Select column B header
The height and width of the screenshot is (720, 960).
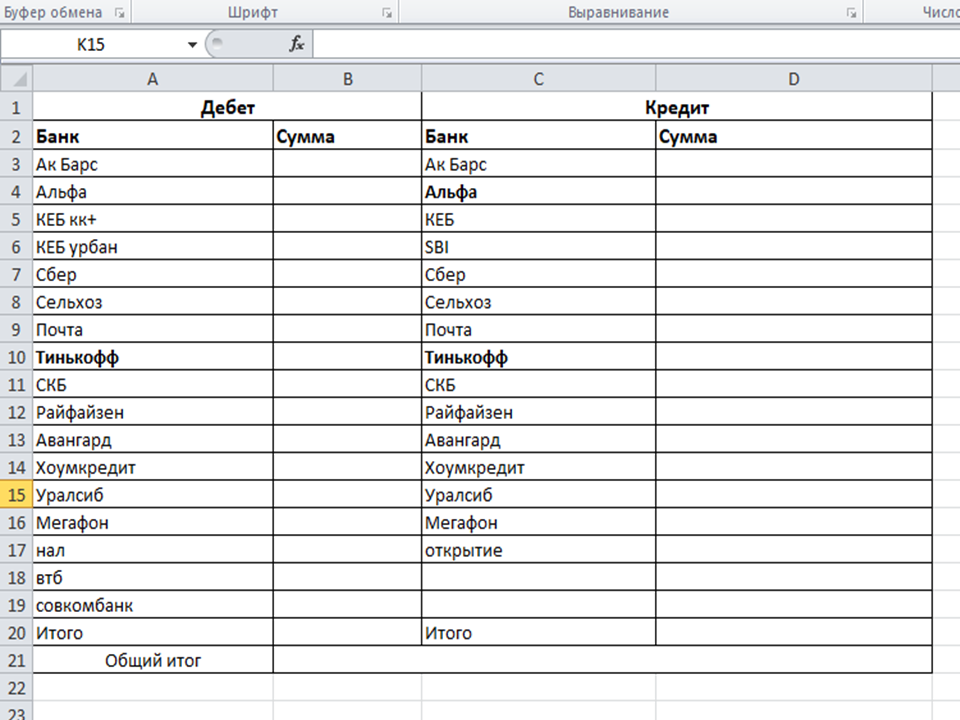pos(347,79)
